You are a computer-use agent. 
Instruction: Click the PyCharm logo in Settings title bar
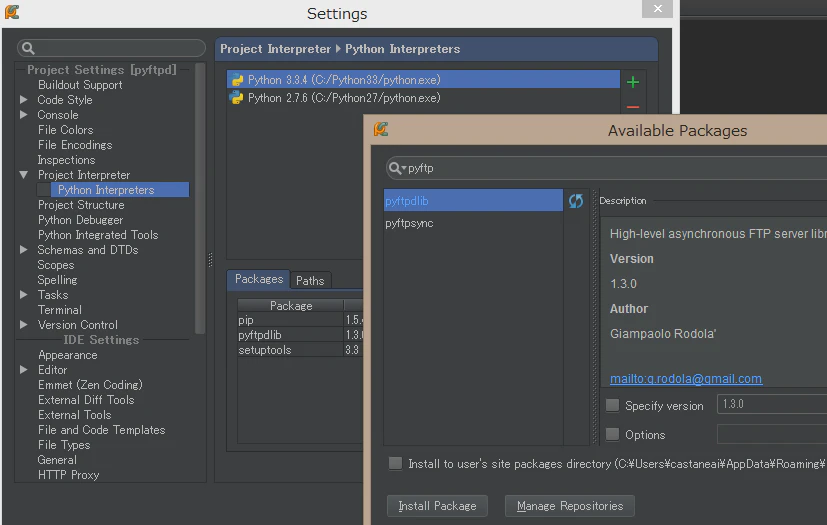[x=12, y=12]
